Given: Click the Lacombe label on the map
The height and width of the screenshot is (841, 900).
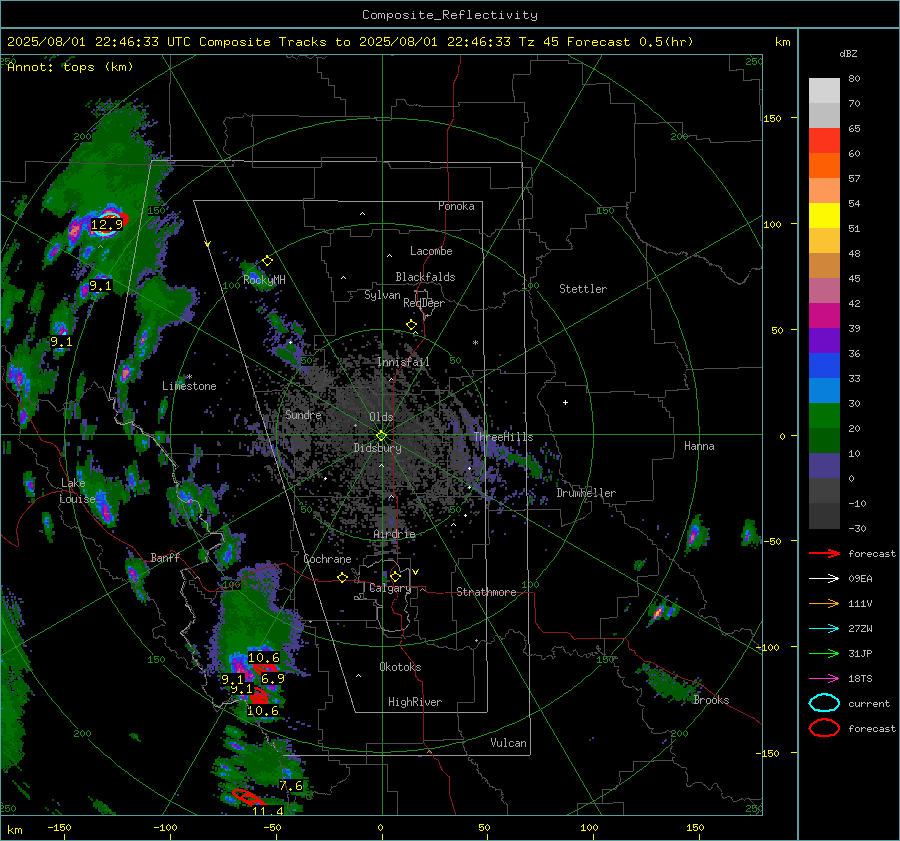Looking at the screenshot, I should (x=431, y=251).
